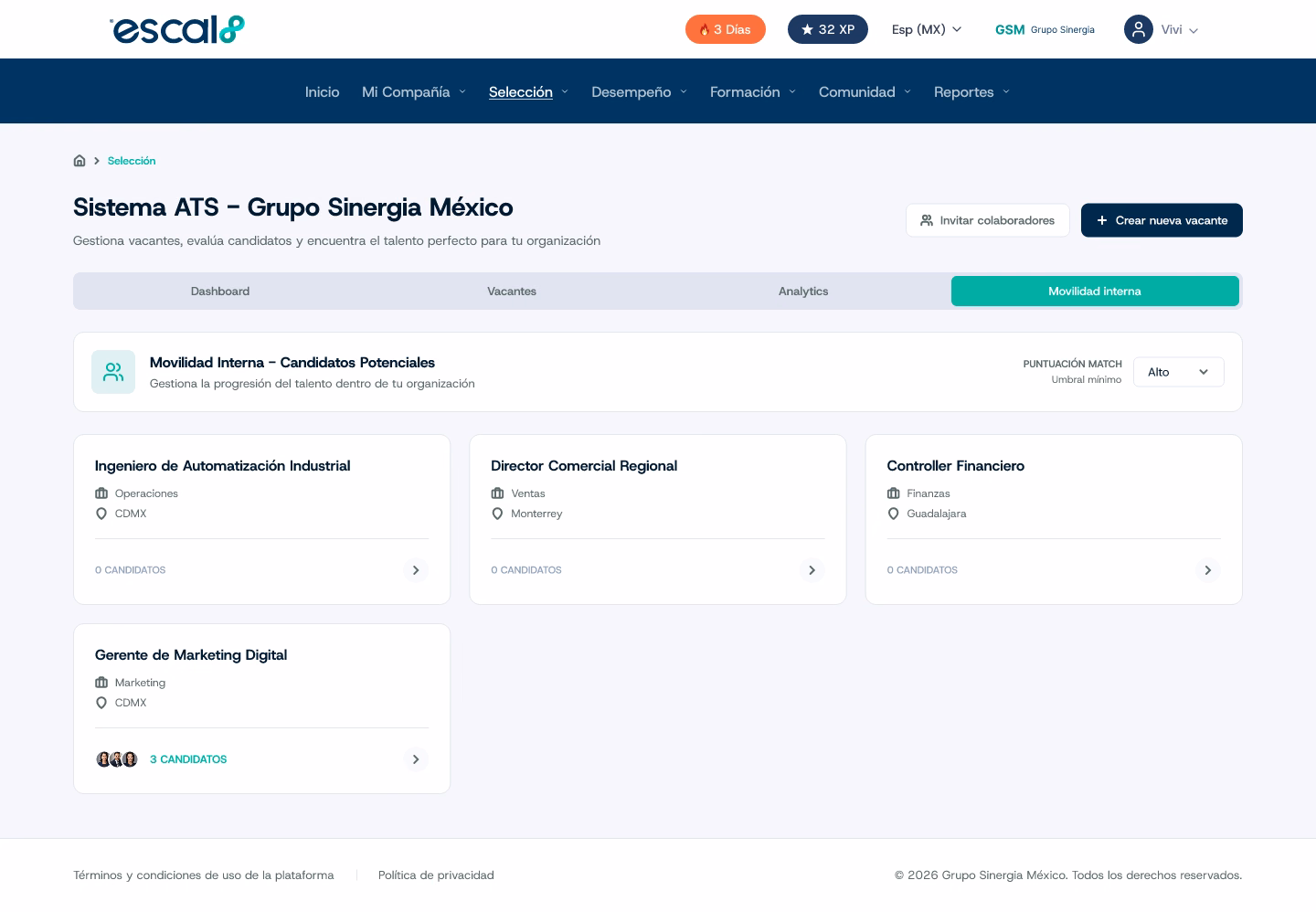Screen dimensions: 1316x912
Task: Click the Selección breadcrumb link
Action: pyautogui.click(x=132, y=161)
